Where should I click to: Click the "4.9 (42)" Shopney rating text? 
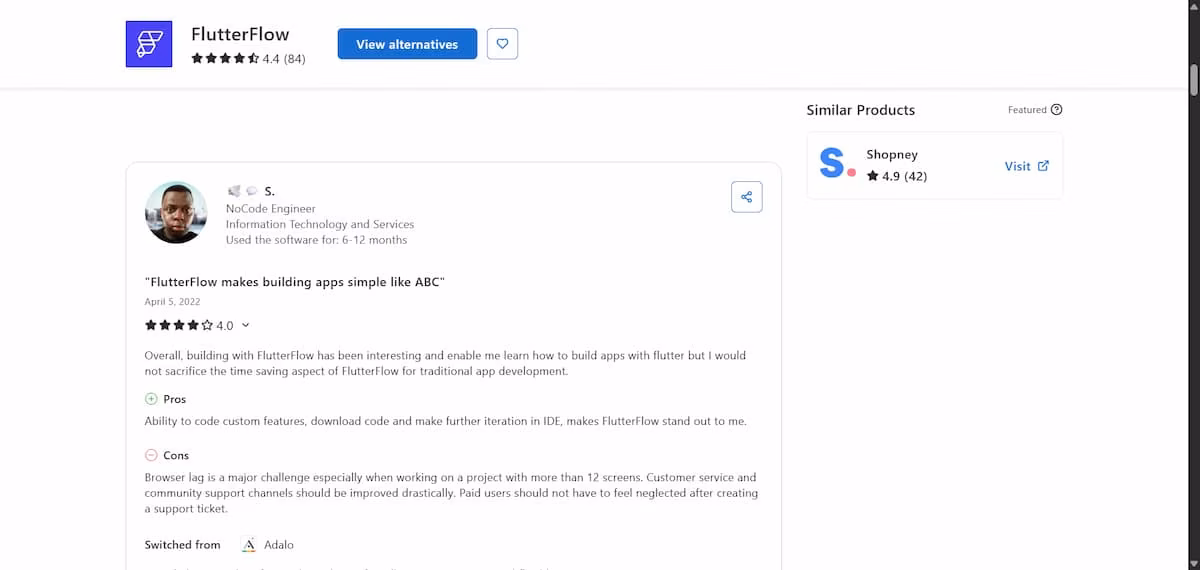click(x=905, y=176)
